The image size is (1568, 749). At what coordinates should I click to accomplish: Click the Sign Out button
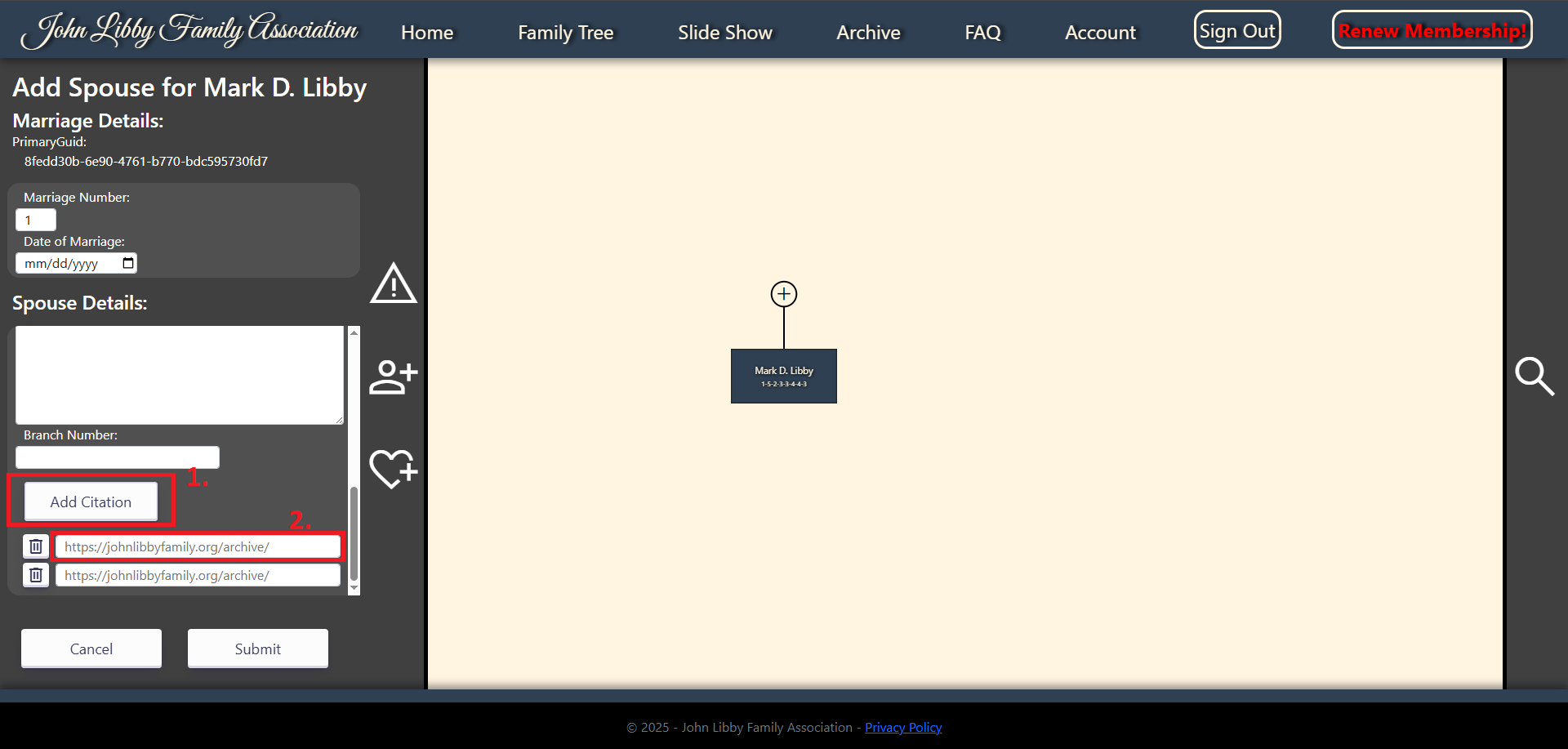click(x=1237, y=30)
